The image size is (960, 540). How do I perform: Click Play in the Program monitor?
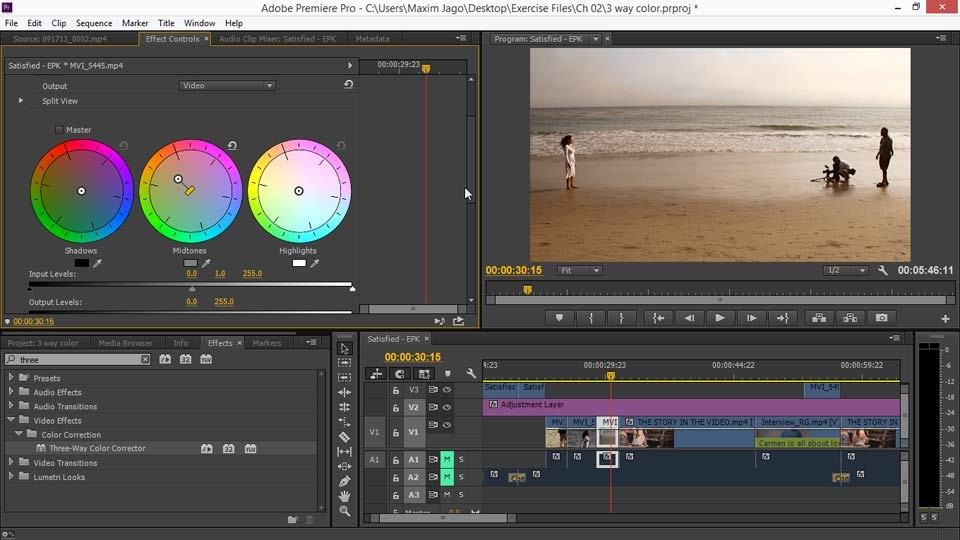[719, 318]
